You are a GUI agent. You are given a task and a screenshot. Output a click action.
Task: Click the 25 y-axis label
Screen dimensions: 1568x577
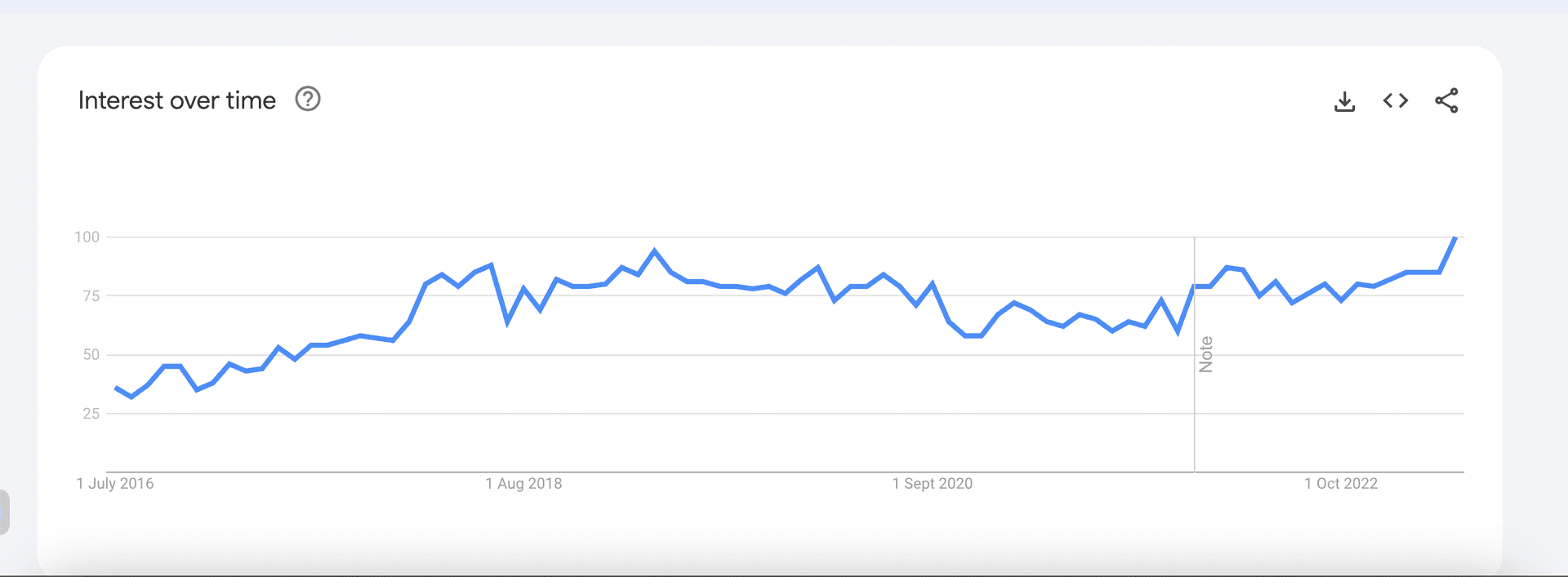pyautogui.click(x=91, y=414)
